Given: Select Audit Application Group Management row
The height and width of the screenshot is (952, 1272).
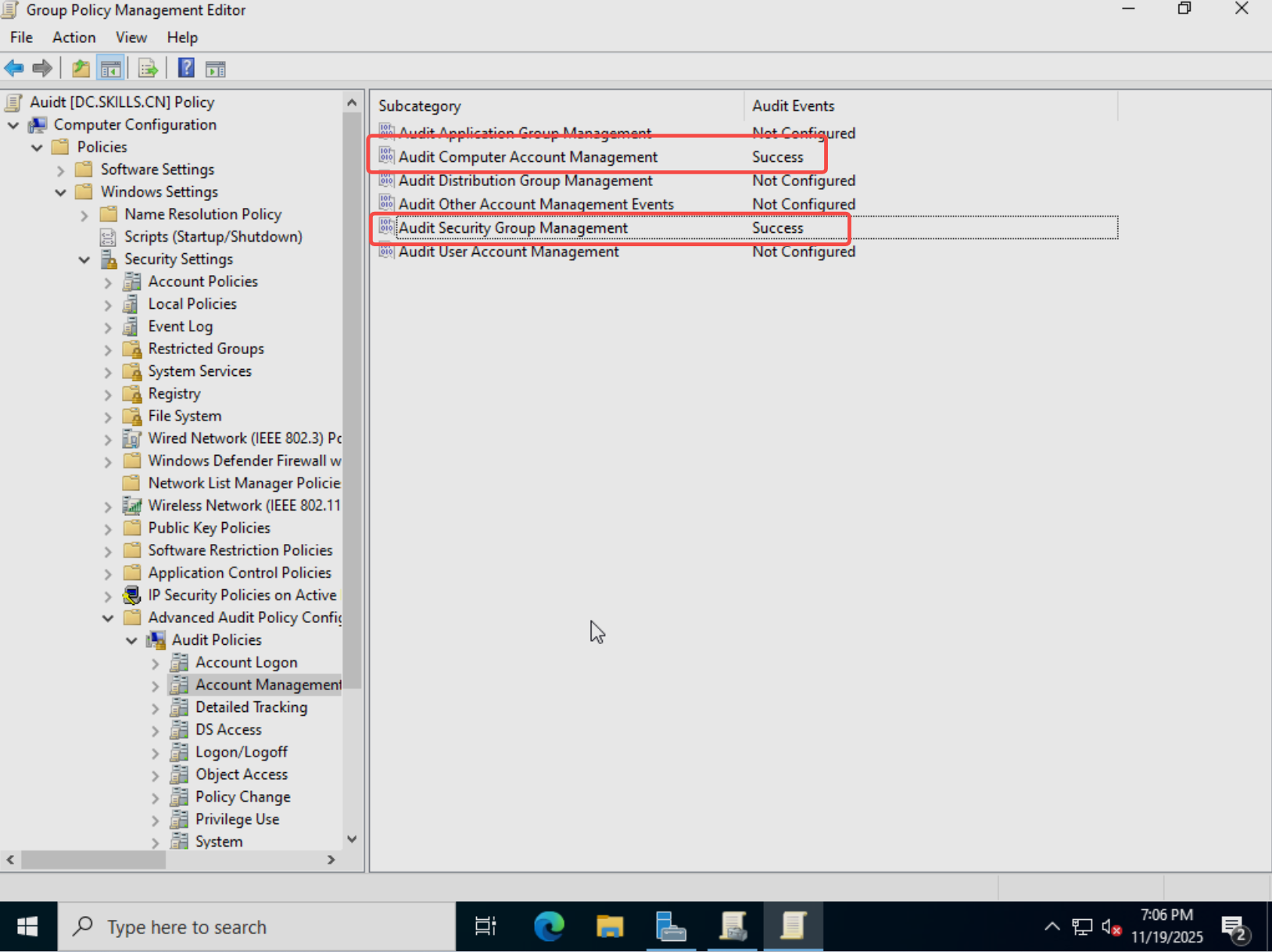Looking at the screenshot, I should pyautogui.click(x=748, y=133).
